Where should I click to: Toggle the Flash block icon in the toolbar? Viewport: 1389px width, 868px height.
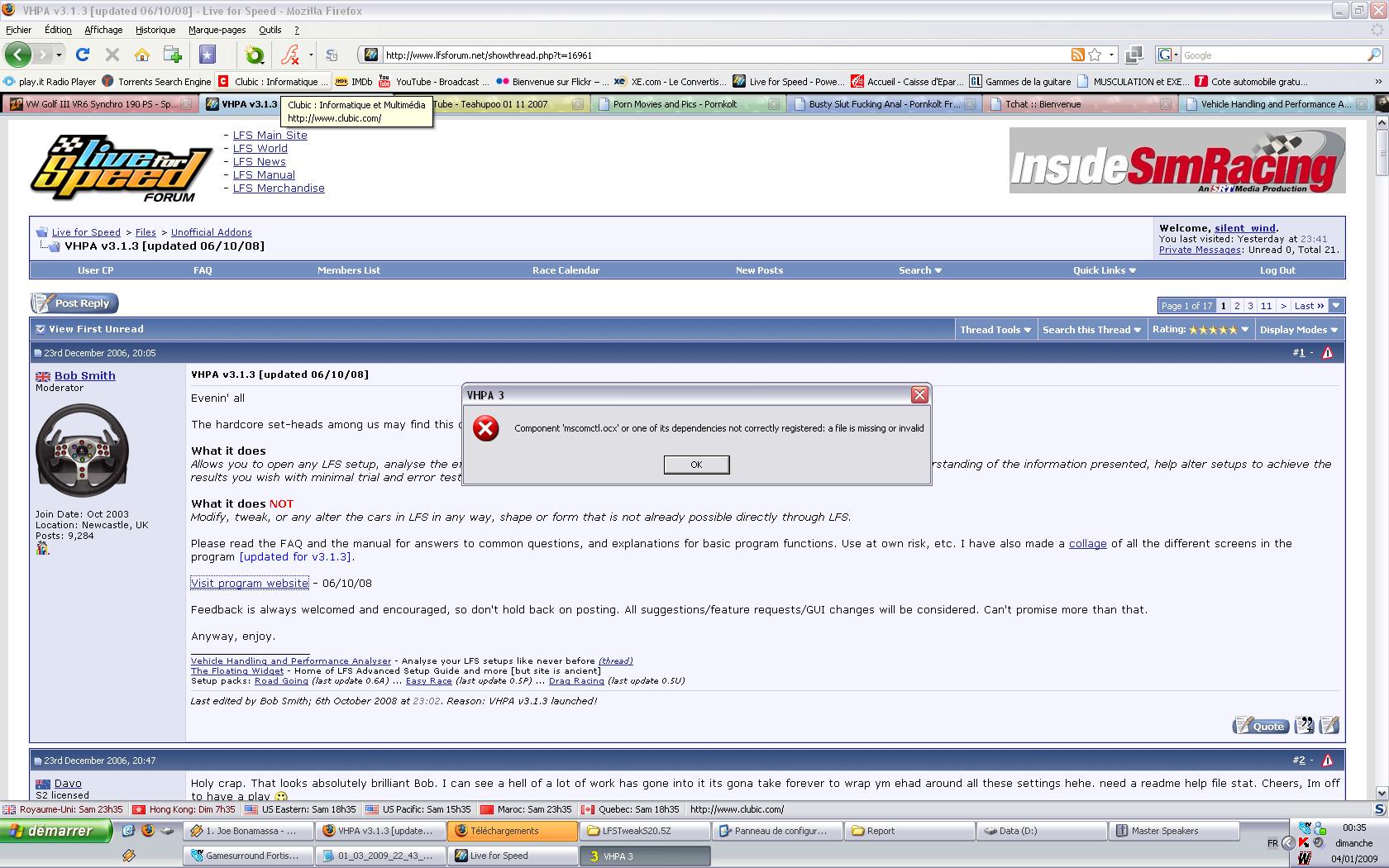tap(290, 55)
